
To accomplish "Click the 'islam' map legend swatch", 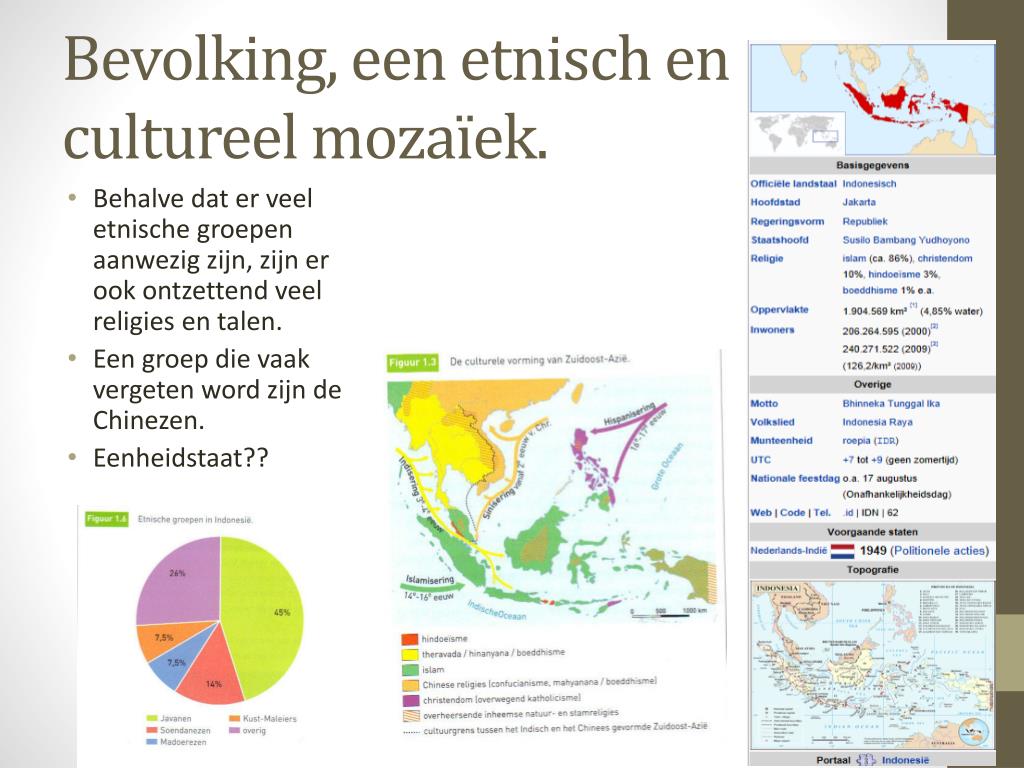I will 410,669.
